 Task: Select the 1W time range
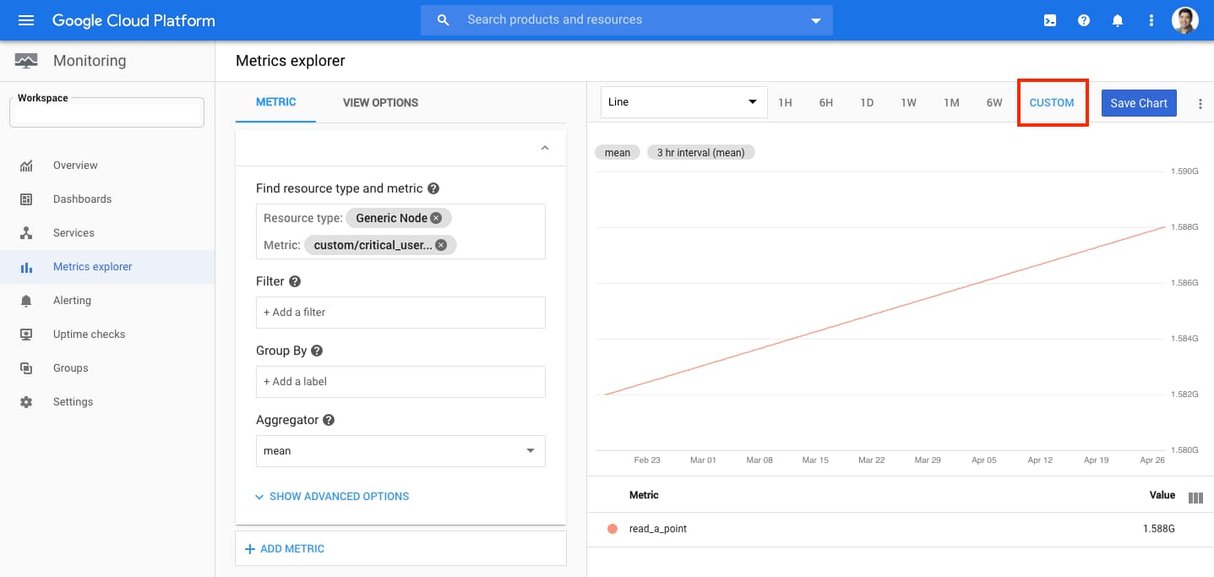(908, 103)
